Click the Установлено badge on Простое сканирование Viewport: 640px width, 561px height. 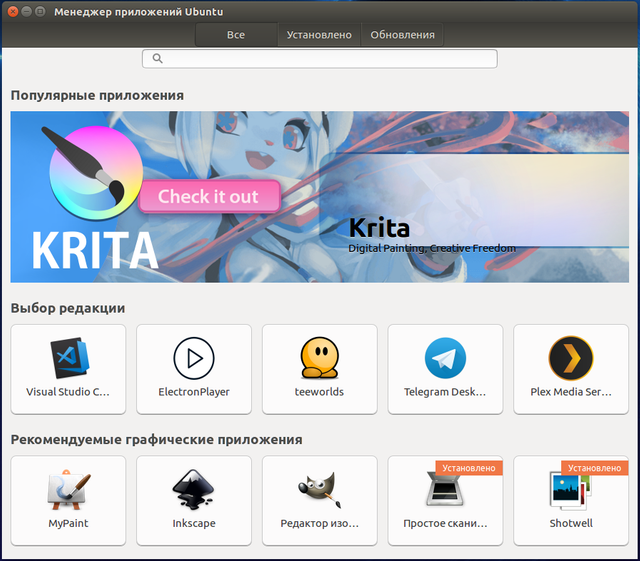[469, 468]
